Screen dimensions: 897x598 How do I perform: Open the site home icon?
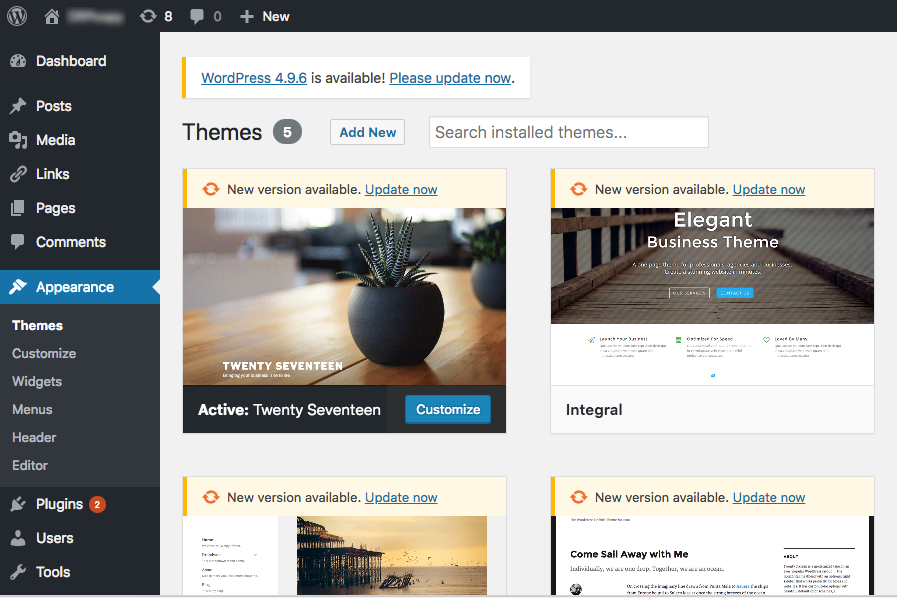(51, 17)
